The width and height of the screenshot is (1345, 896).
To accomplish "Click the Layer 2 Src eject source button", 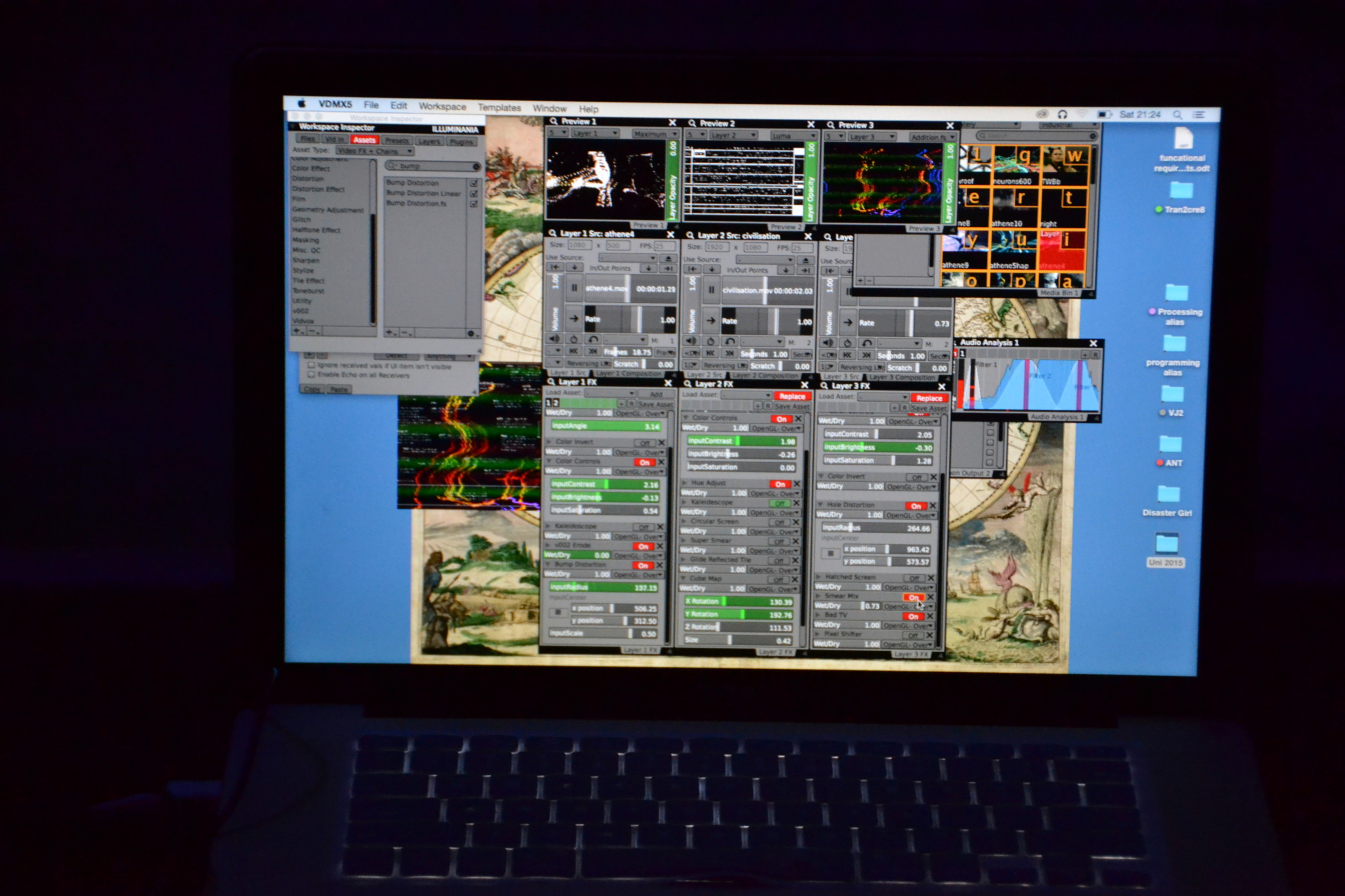I will click(805, 260).
